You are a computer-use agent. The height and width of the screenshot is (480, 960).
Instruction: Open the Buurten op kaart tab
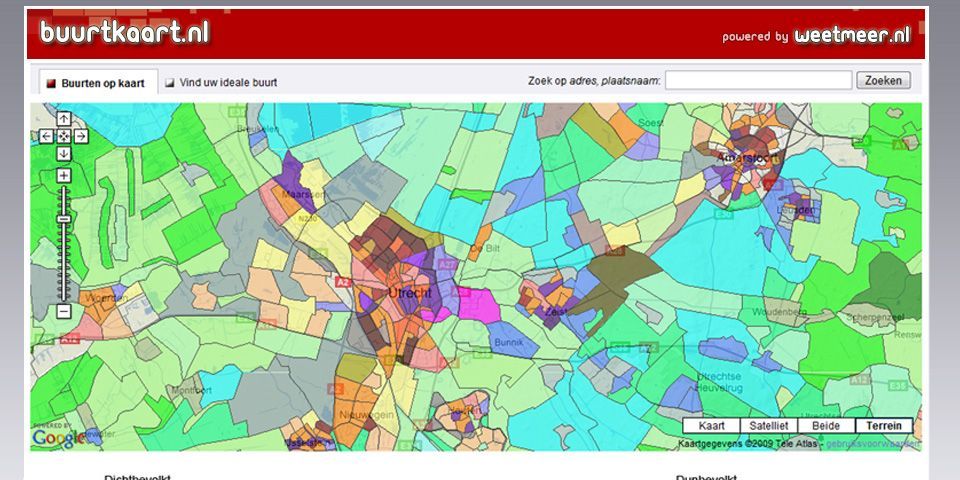pos(98,83)
